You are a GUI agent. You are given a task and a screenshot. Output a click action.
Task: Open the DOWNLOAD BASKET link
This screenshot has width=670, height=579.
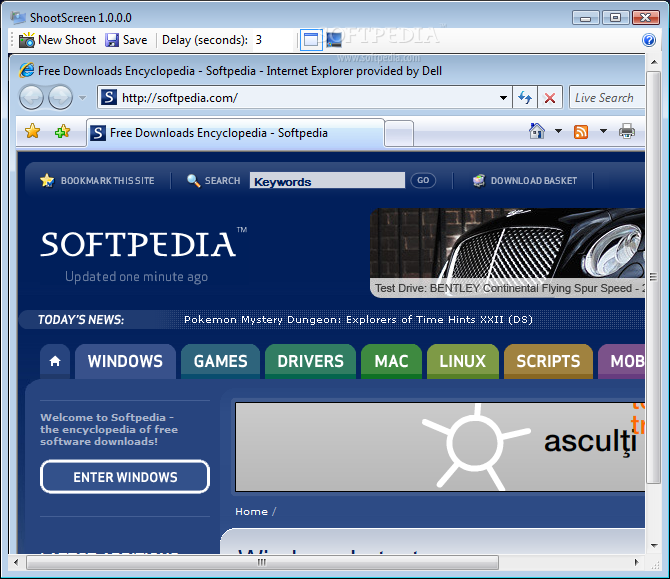(x=534, y=181)
